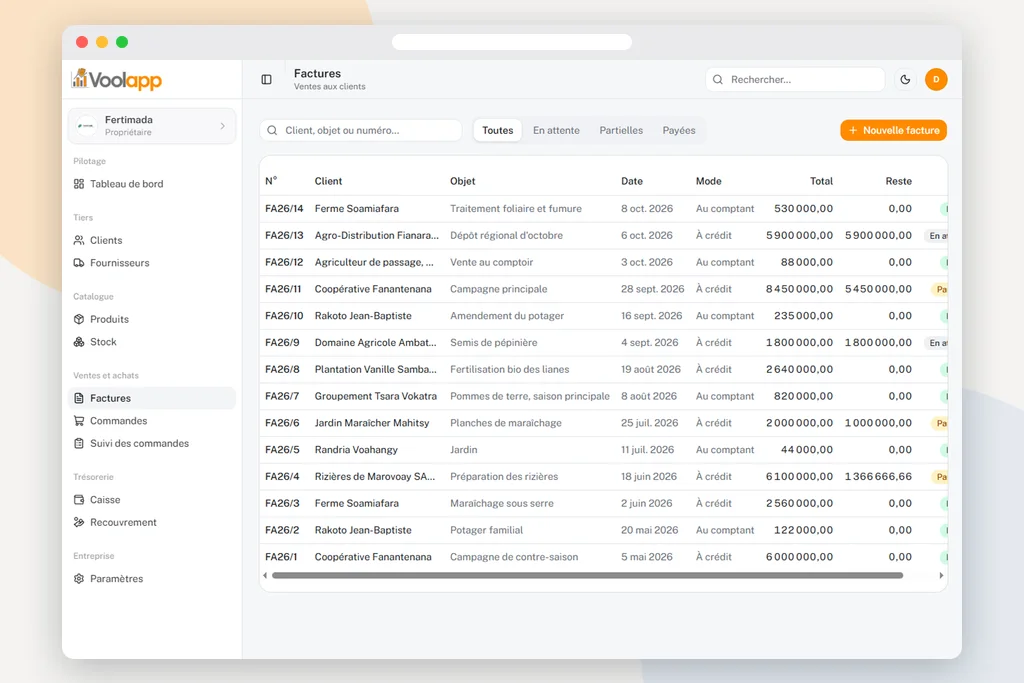Click Amendement du potager object cell
This screenshot has width=1024, height=683.
pyautogui.click(x=507, y=316)
